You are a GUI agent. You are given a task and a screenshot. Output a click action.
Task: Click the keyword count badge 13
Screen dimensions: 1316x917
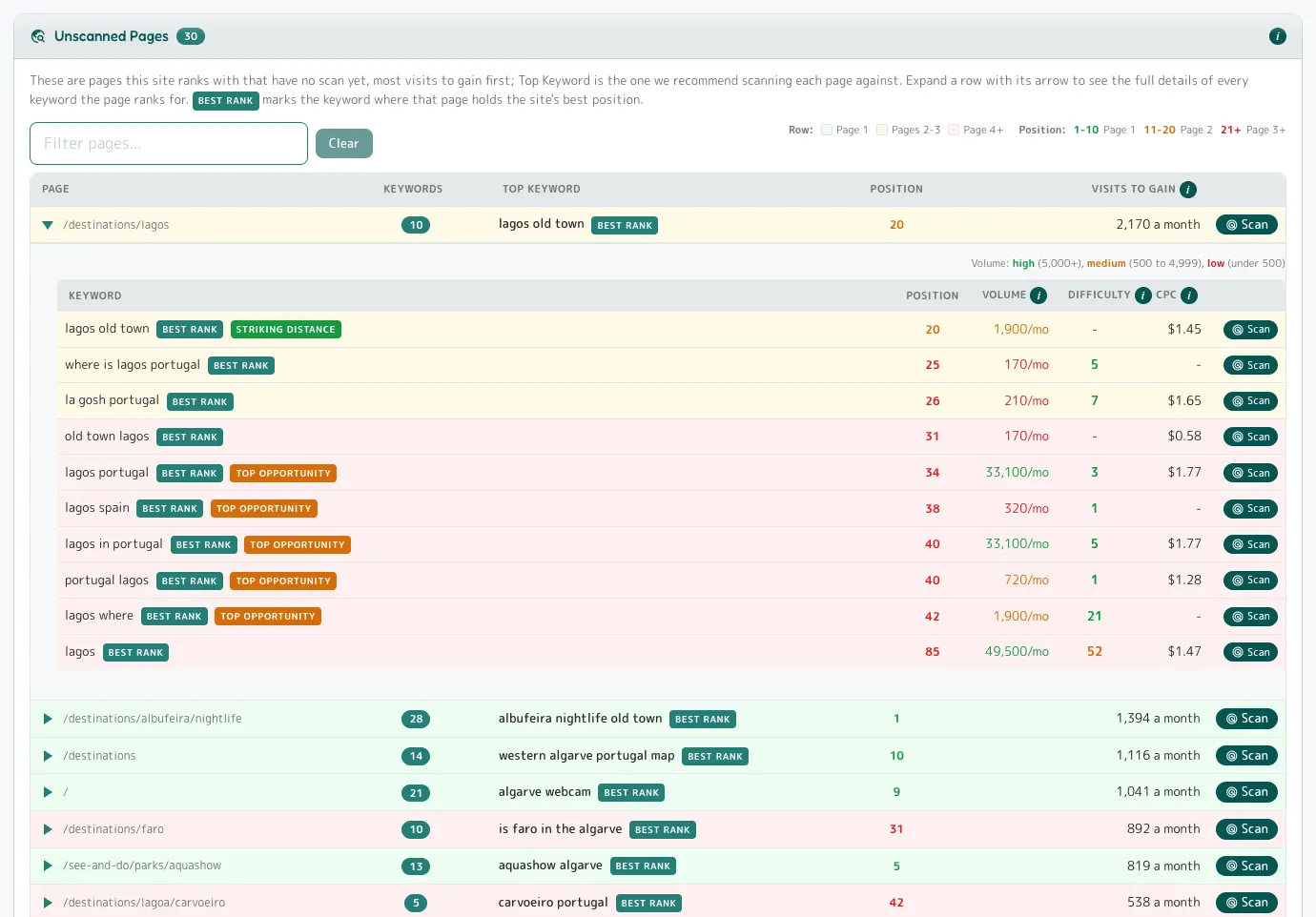pyautogui.click(x=416, y=866)
